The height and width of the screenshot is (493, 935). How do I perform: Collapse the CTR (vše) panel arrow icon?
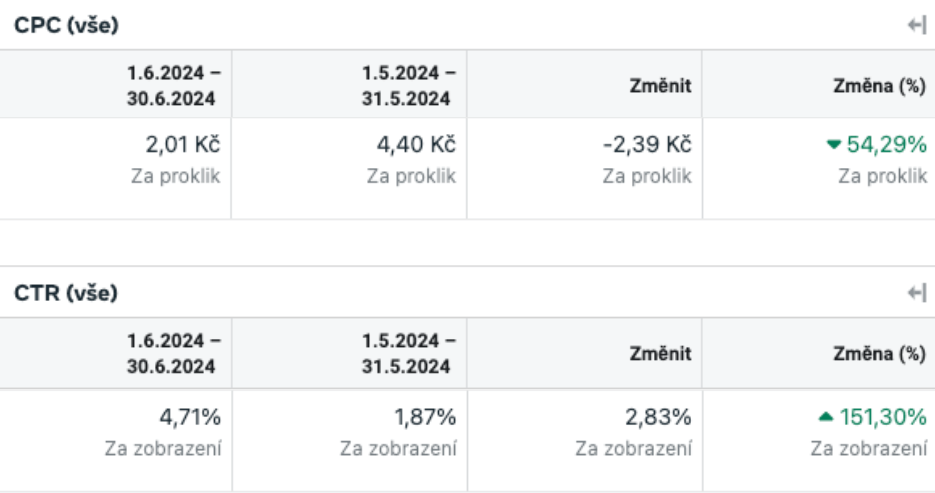tap(917, 293)
